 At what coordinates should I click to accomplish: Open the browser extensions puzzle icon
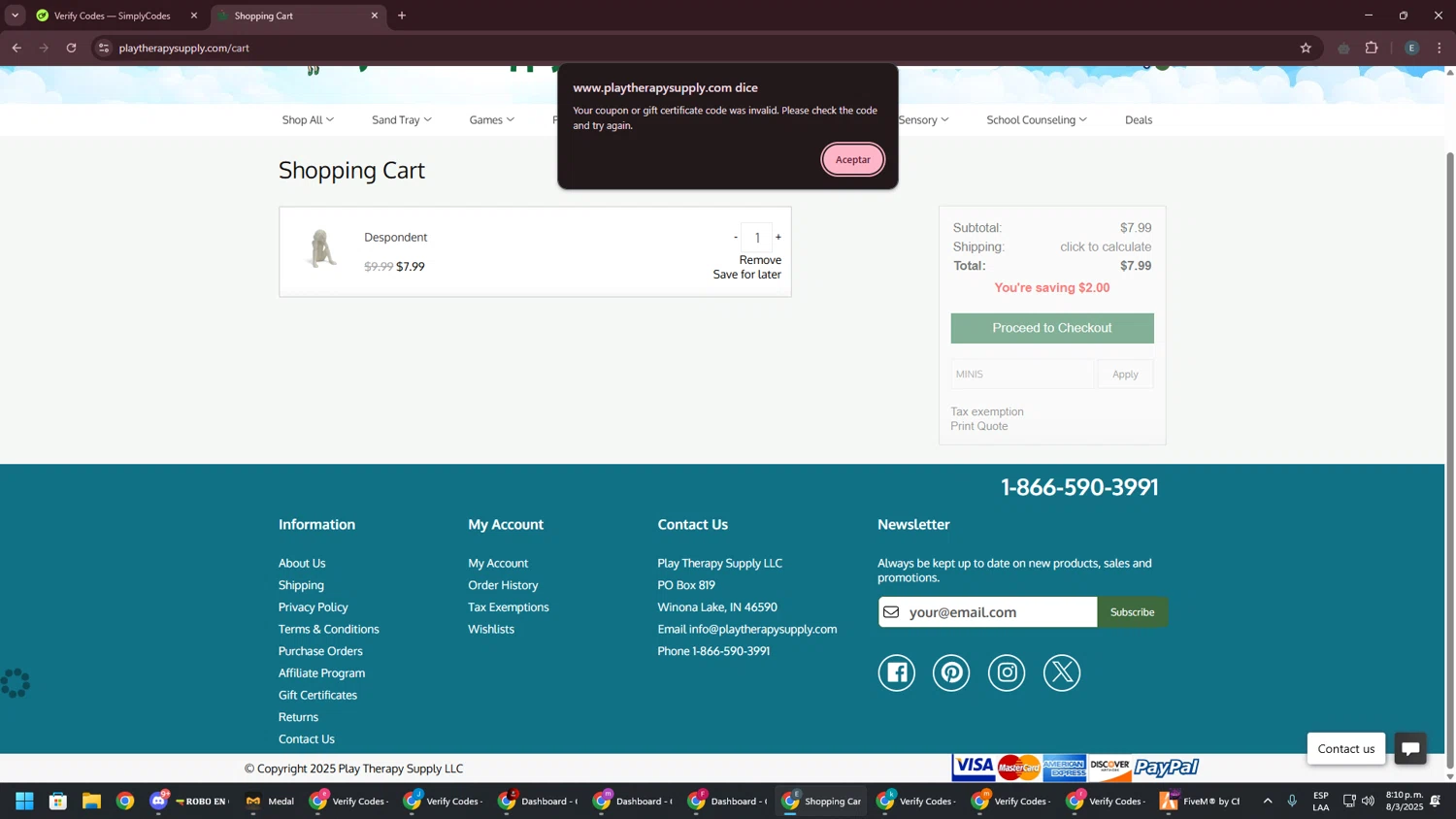[x=1372, y=48]
